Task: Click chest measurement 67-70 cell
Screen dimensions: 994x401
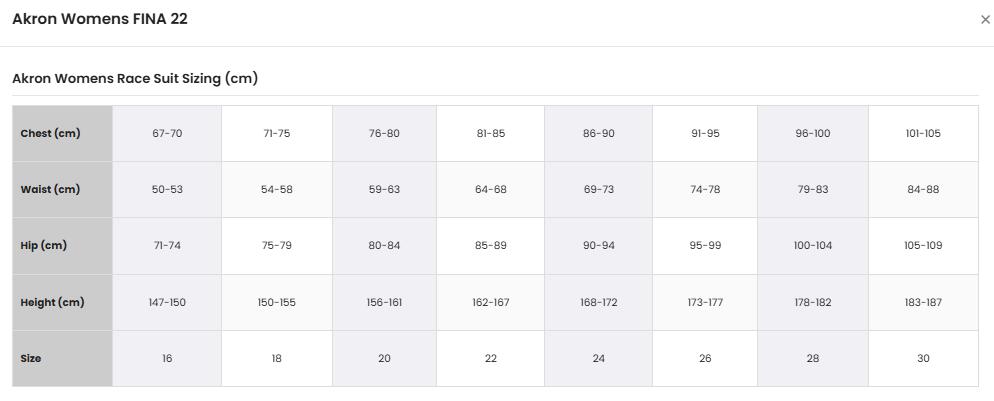Action: (167, 134)
